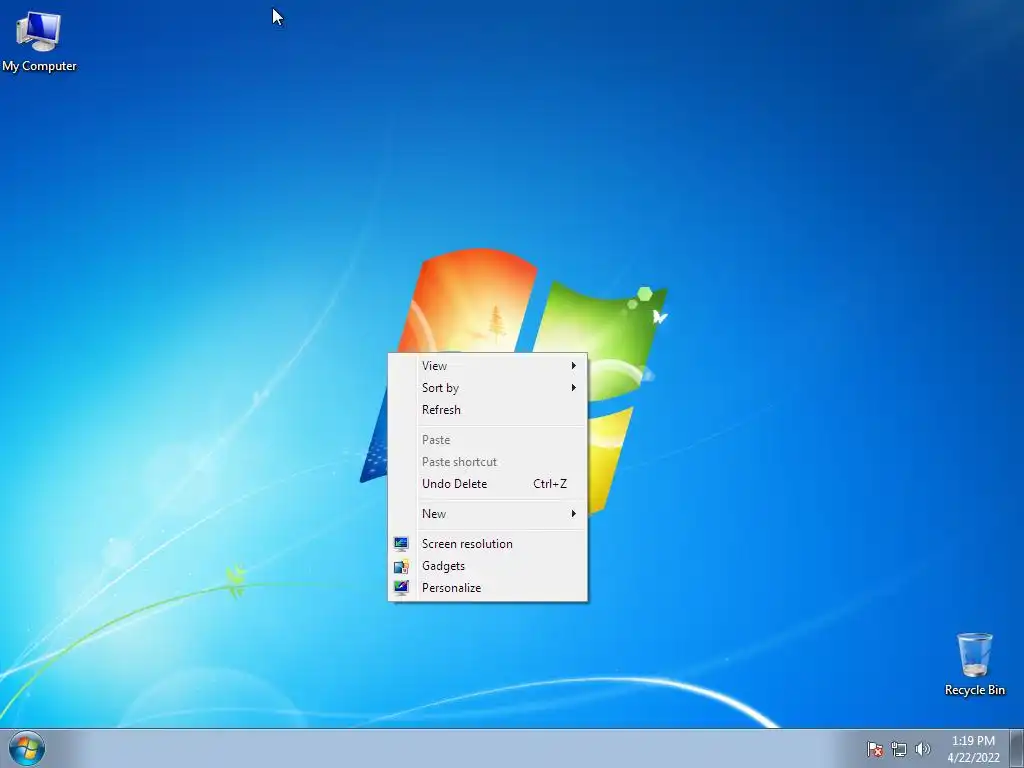Click the Gadgets menu icon
The image size is (1024, 768).
[x=401, y=566]
